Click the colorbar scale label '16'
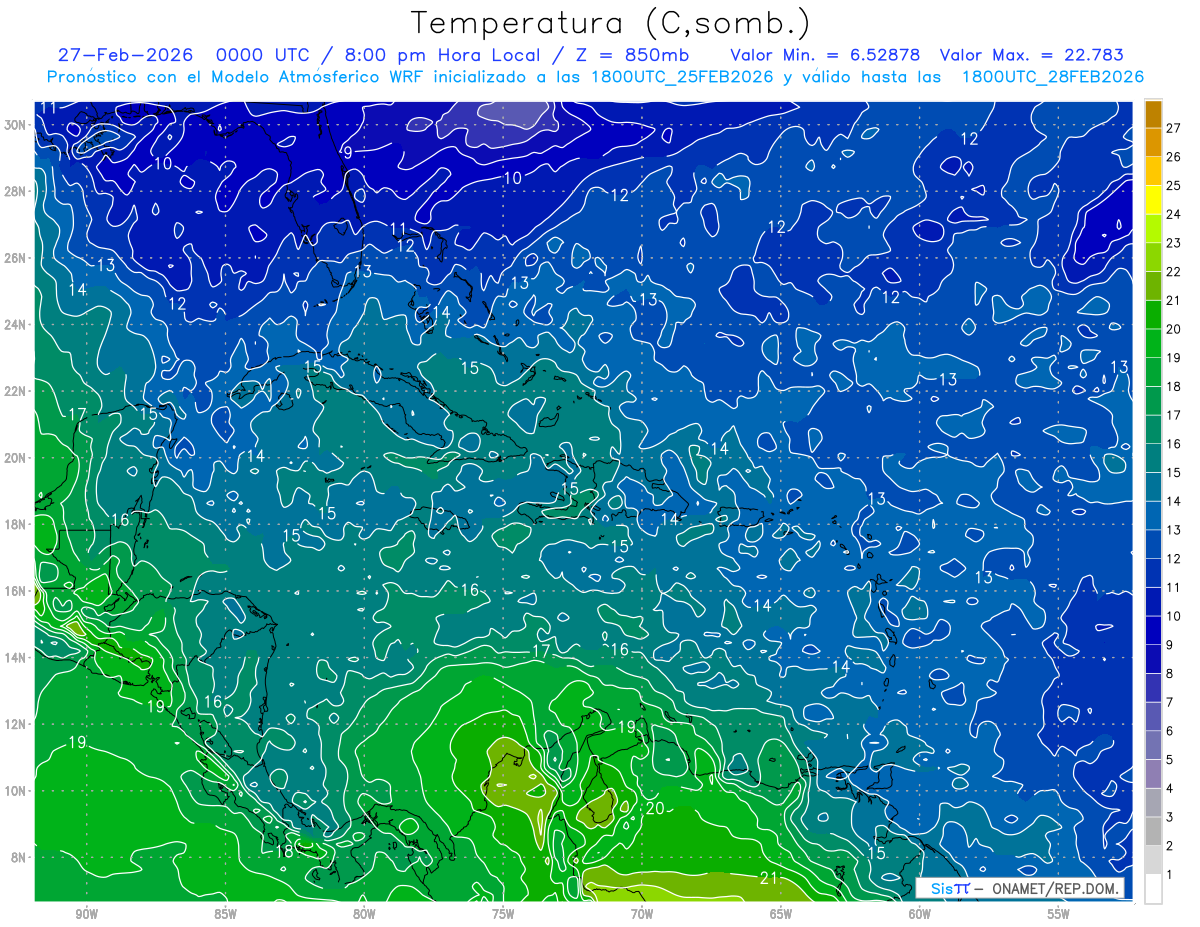 click(1175, 444)
